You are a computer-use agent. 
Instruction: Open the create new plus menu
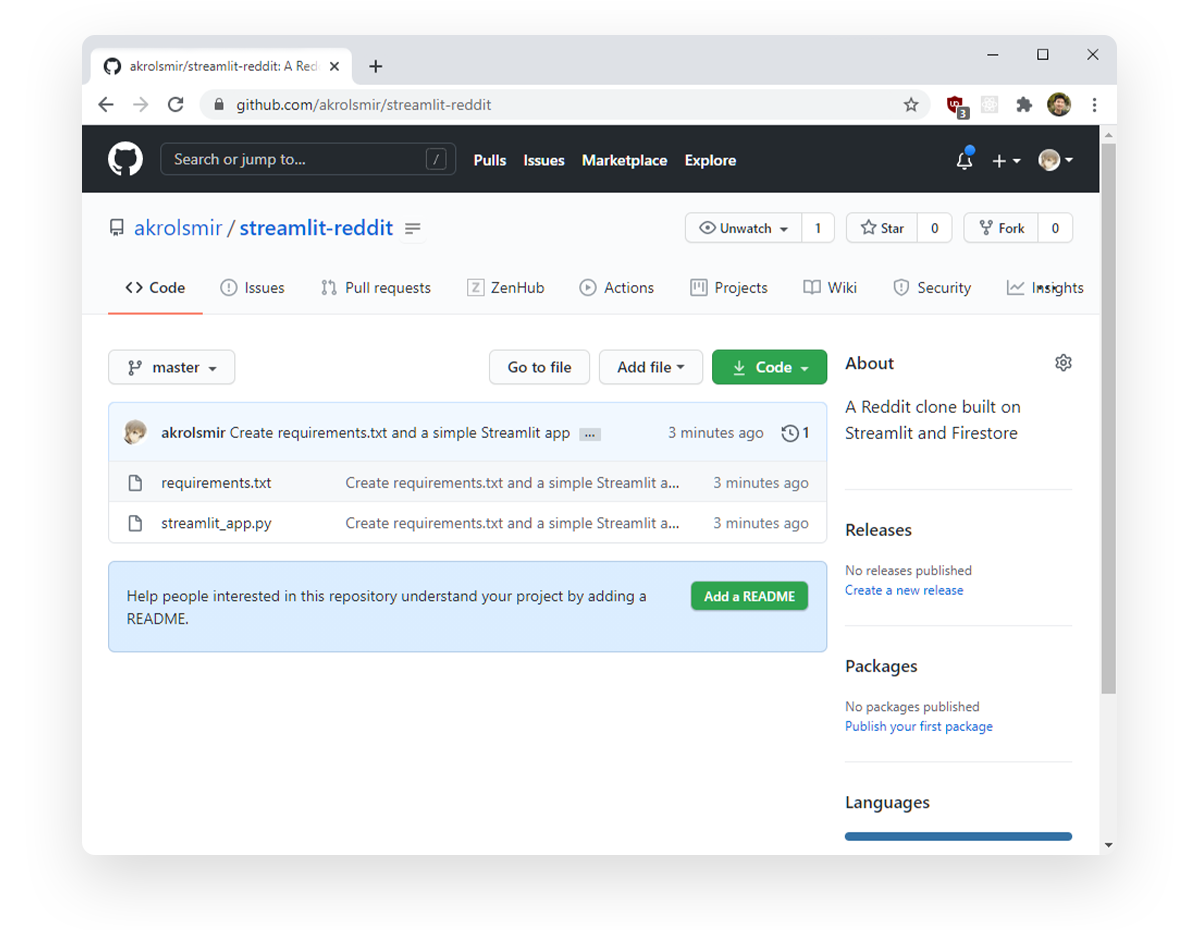pyautogui.click(x=1006, y=161)
